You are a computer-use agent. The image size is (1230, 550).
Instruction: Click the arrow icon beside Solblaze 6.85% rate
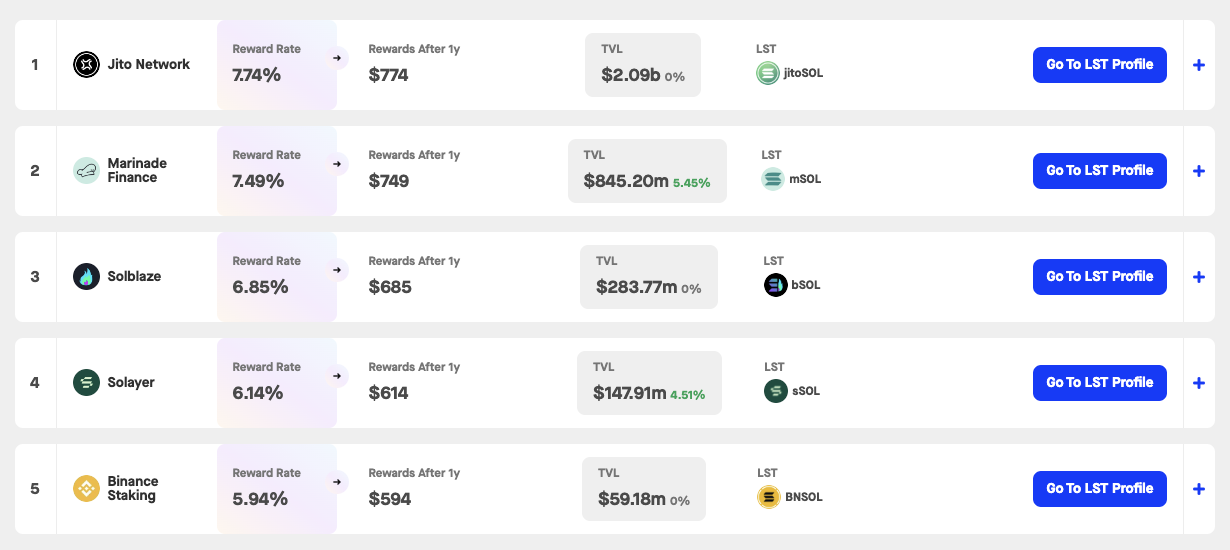[x=337, y=270]
